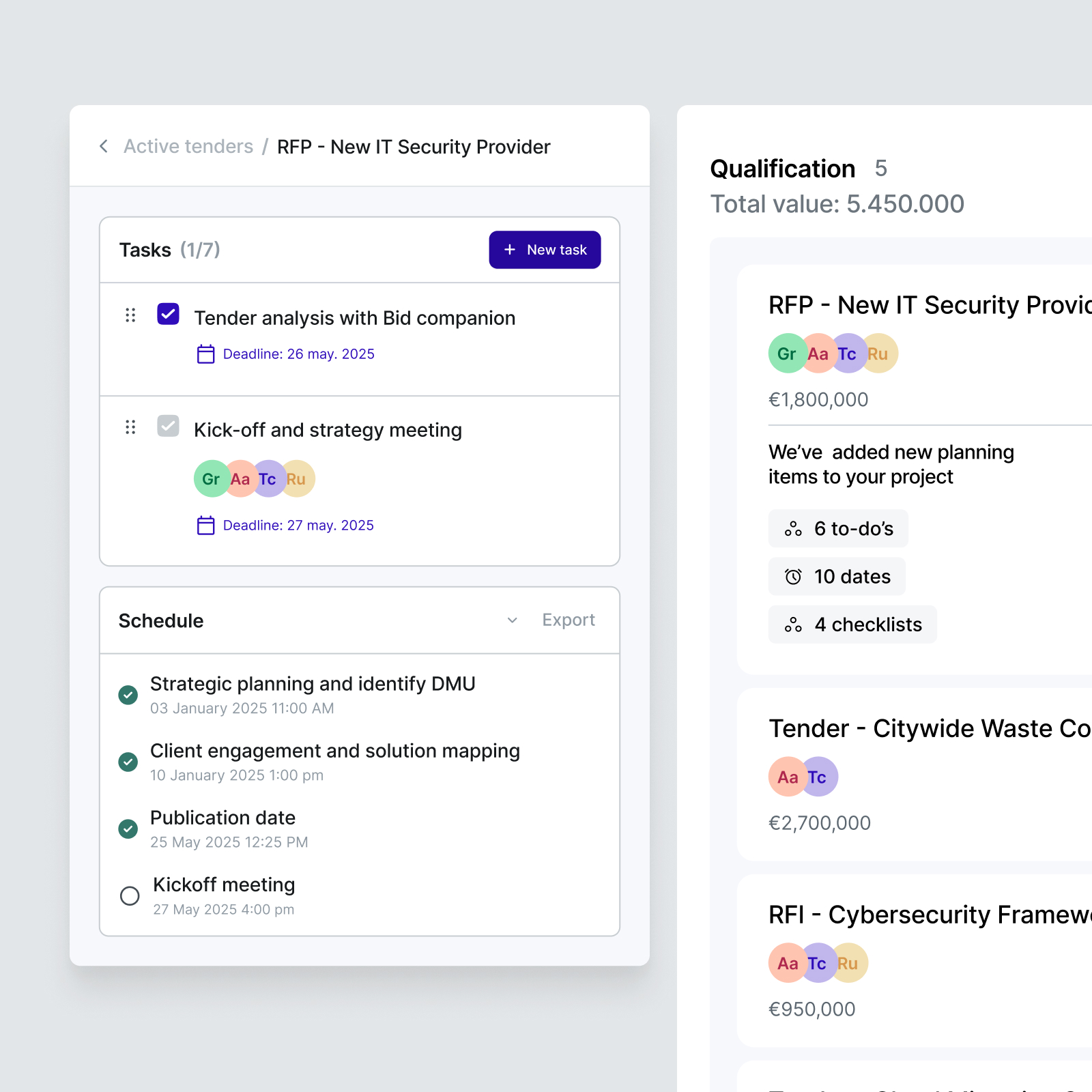Click Gr avatar on RFP IT Security card
The image size is (1092, 1092).
click(x=786, y=354)
